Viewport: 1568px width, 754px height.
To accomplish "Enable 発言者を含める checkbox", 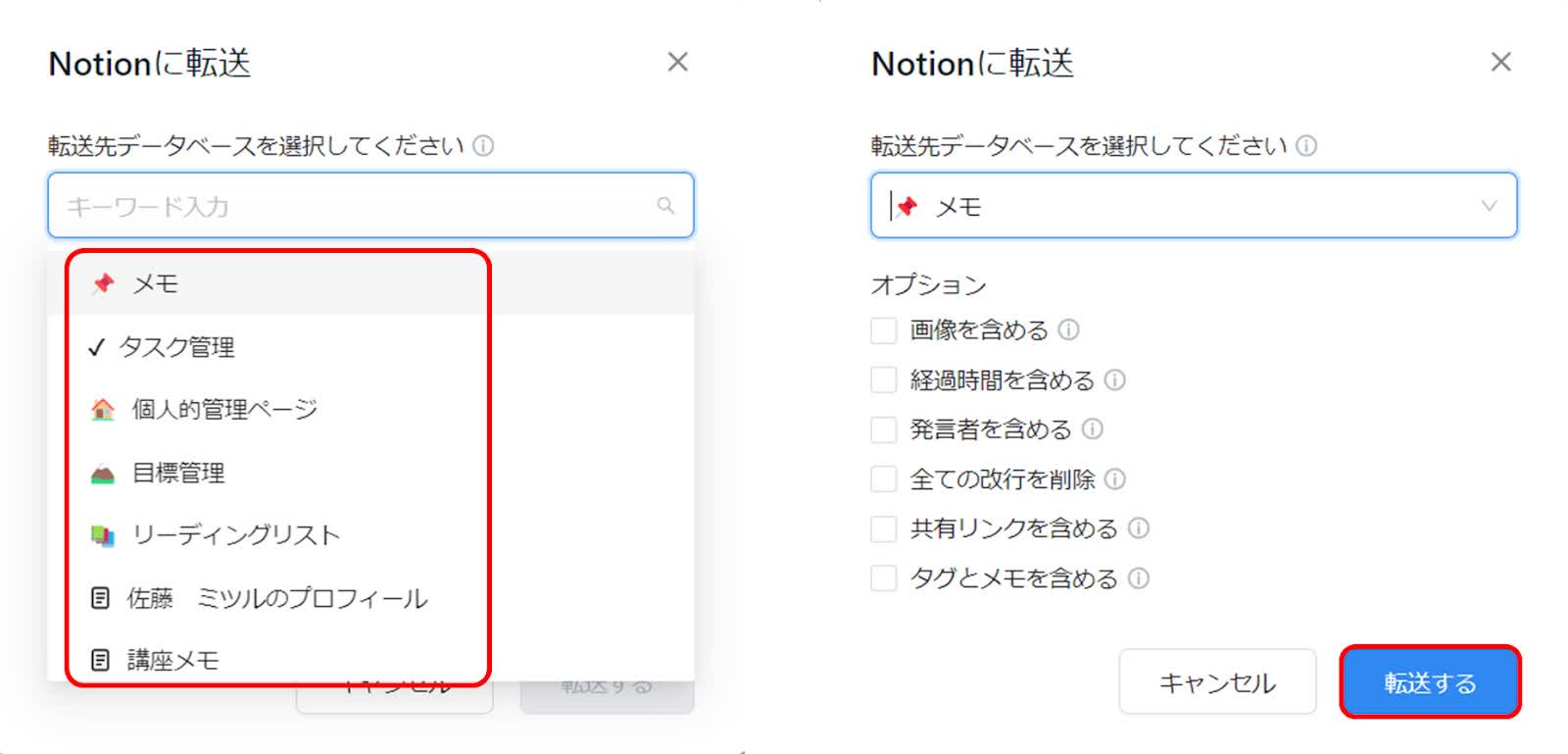I will click(884, 429).
